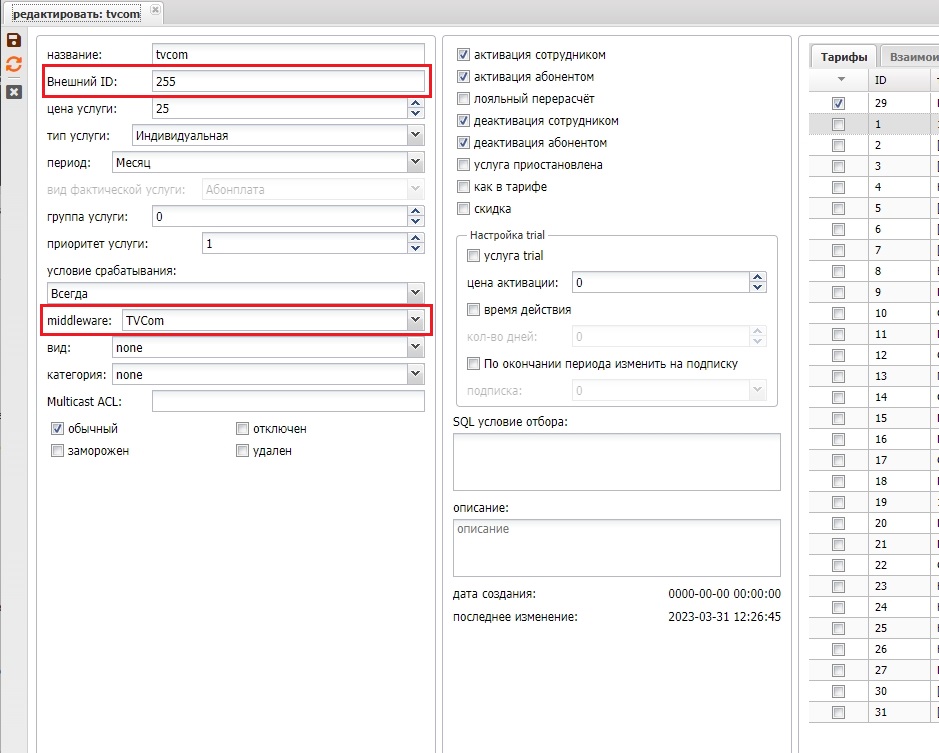Uncheck 'активация сотрудником' checkbox

coord(463,55)
